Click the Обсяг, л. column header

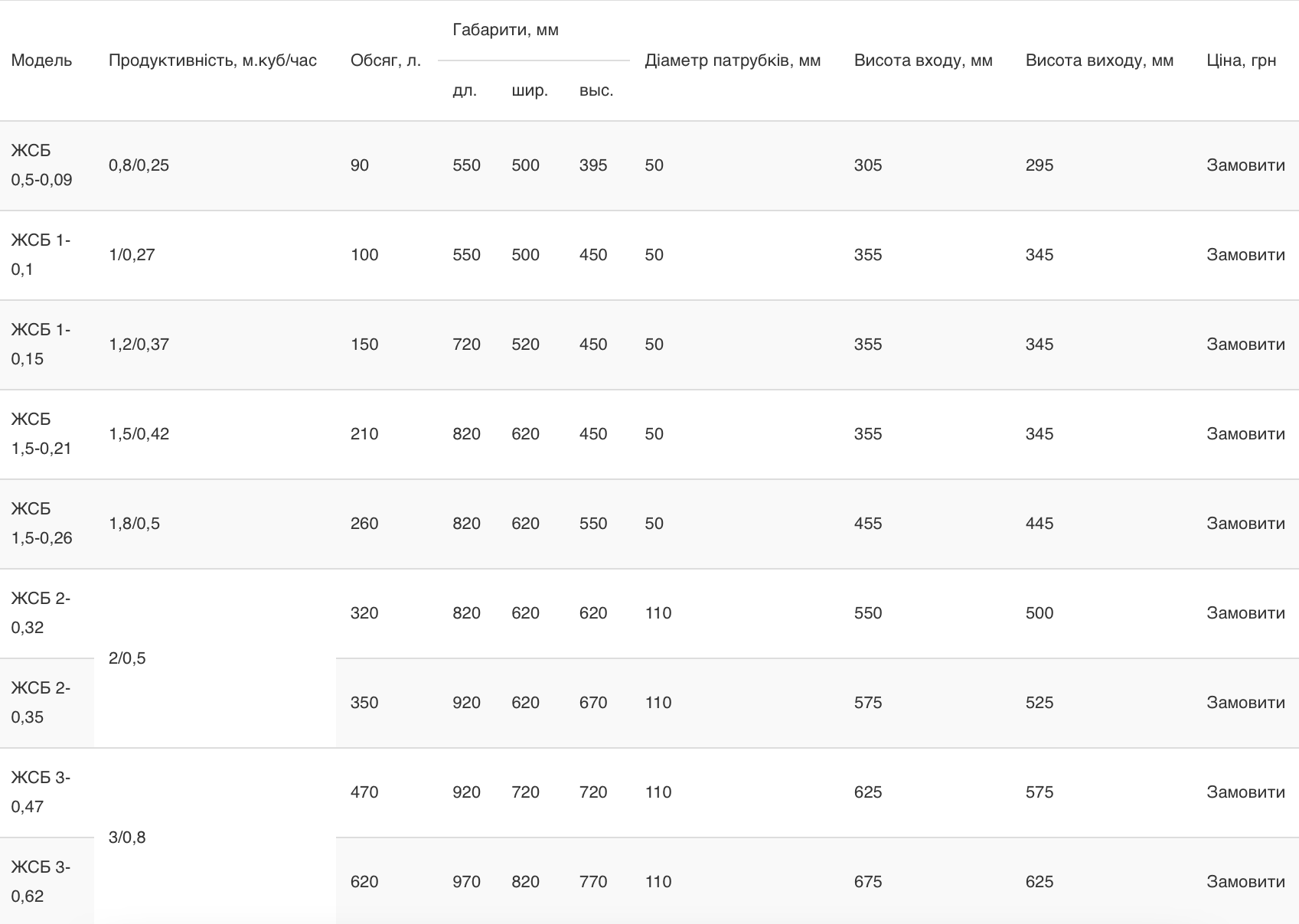pos(386,60)
